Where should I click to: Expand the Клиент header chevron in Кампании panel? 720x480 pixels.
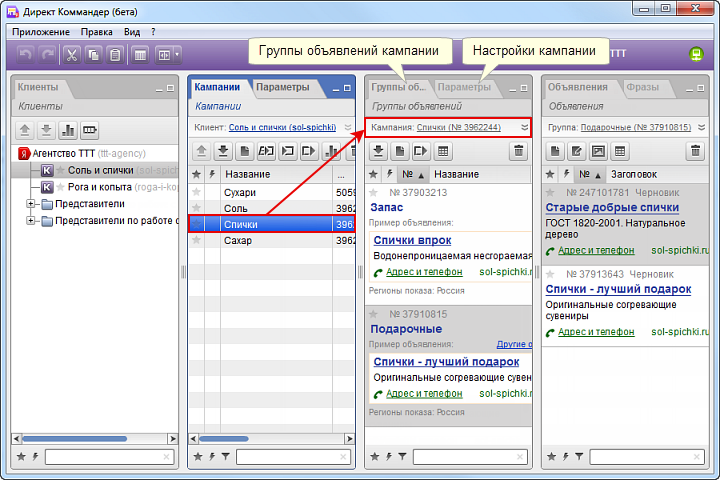tap(348, 127)
